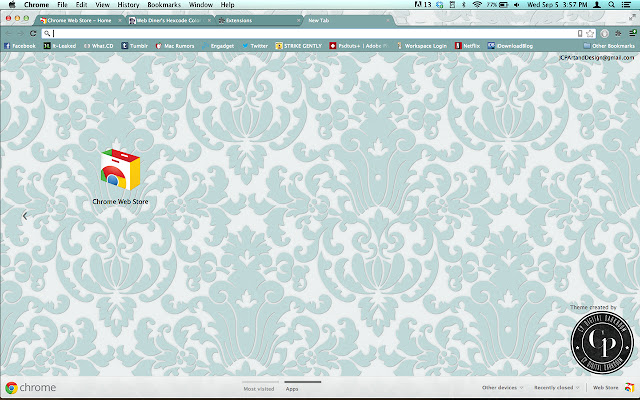
Task: Open the Help menu
Action: [x=227, y=4]
